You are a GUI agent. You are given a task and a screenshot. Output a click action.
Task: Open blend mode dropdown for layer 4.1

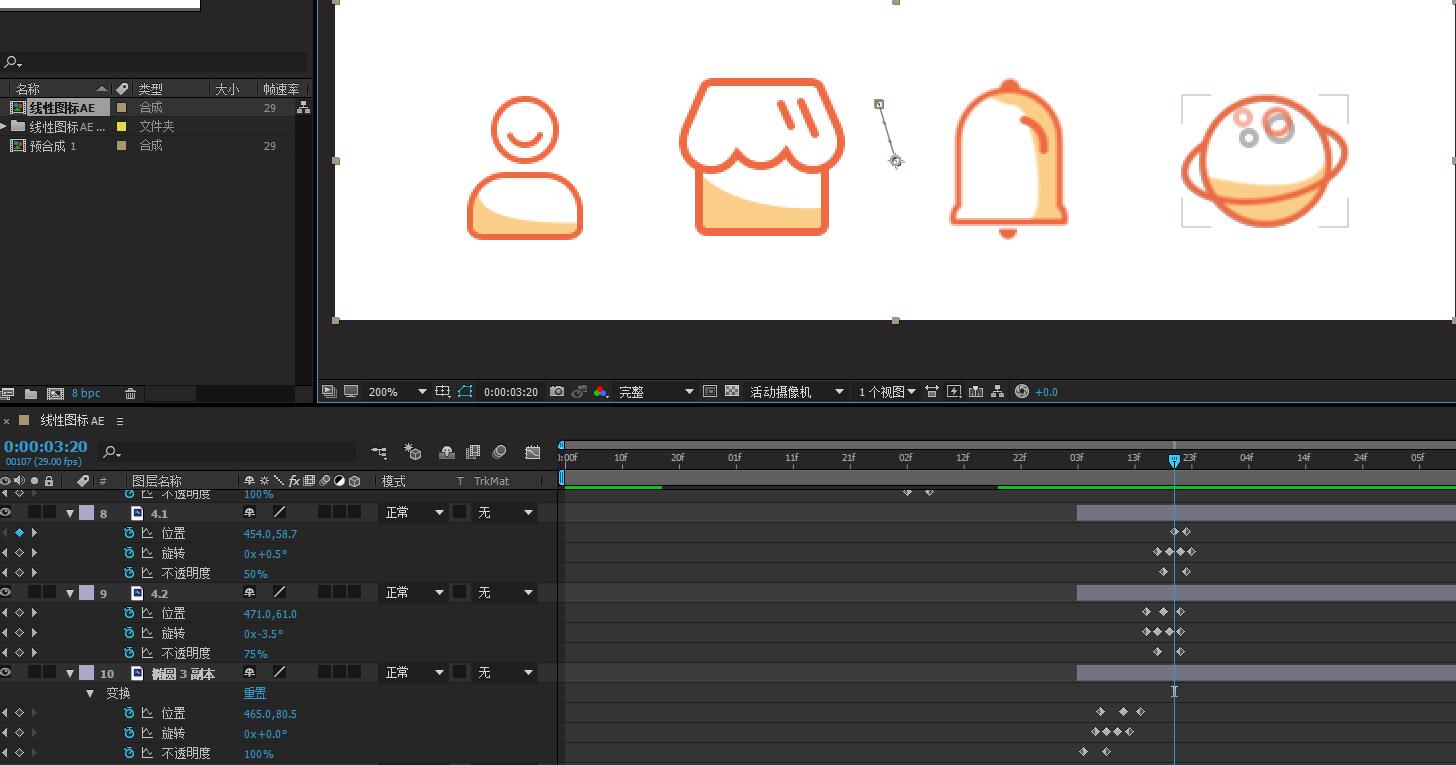(x=414, y=512)
